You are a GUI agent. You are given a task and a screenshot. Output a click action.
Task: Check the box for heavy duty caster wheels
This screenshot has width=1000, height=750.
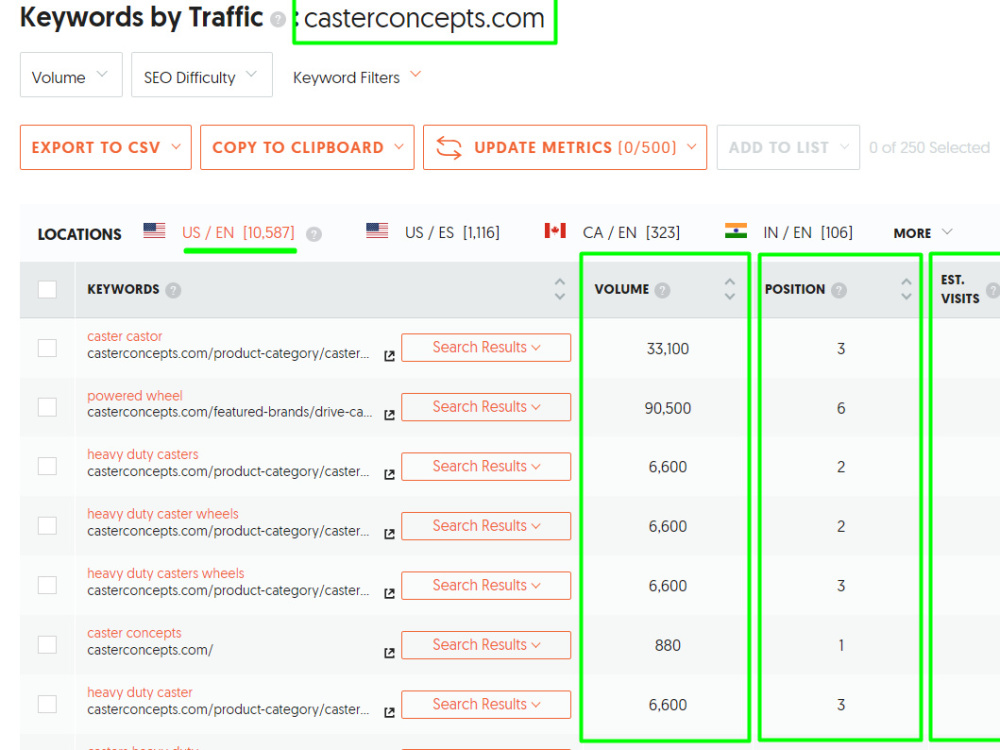click(x=47, y=526)
